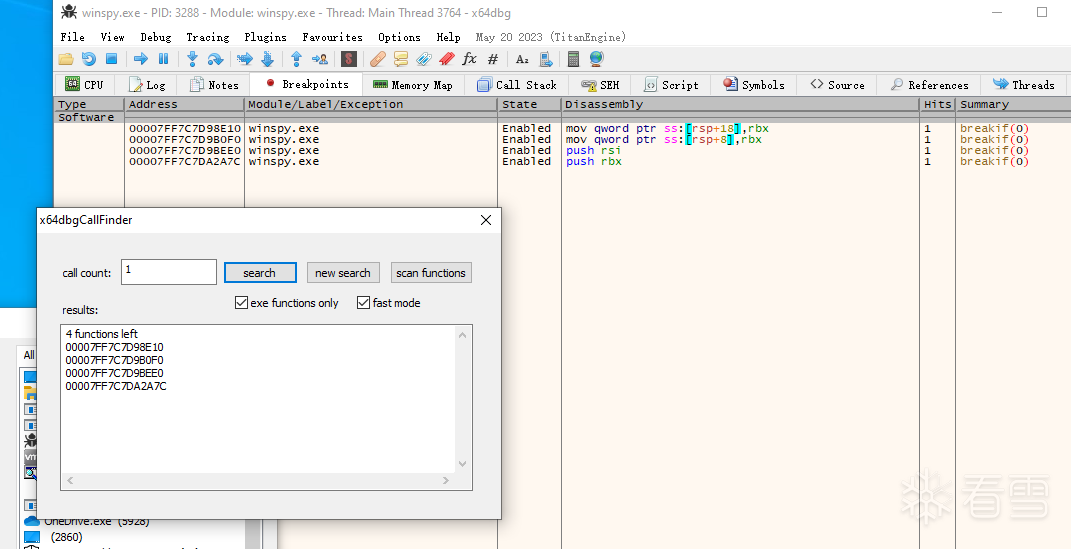Click the Restart debugging icon
1071x549 pixels.
pos(89,59)
